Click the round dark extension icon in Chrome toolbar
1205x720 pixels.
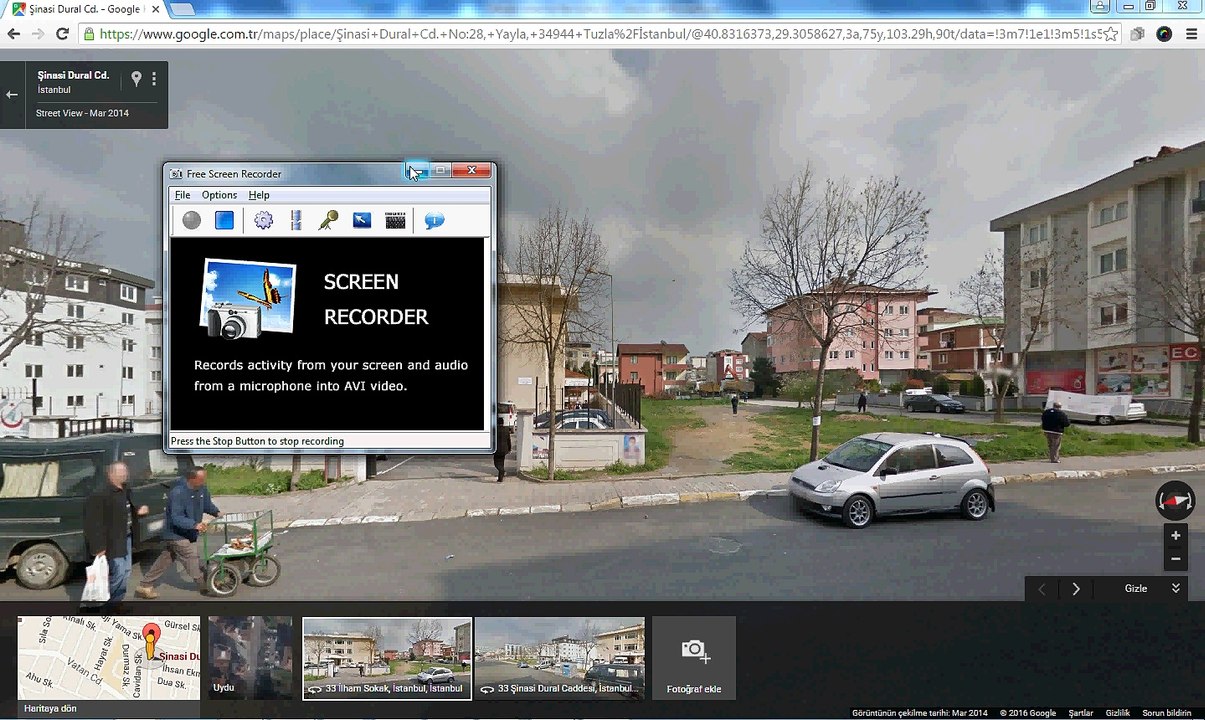pos(1164,34)
